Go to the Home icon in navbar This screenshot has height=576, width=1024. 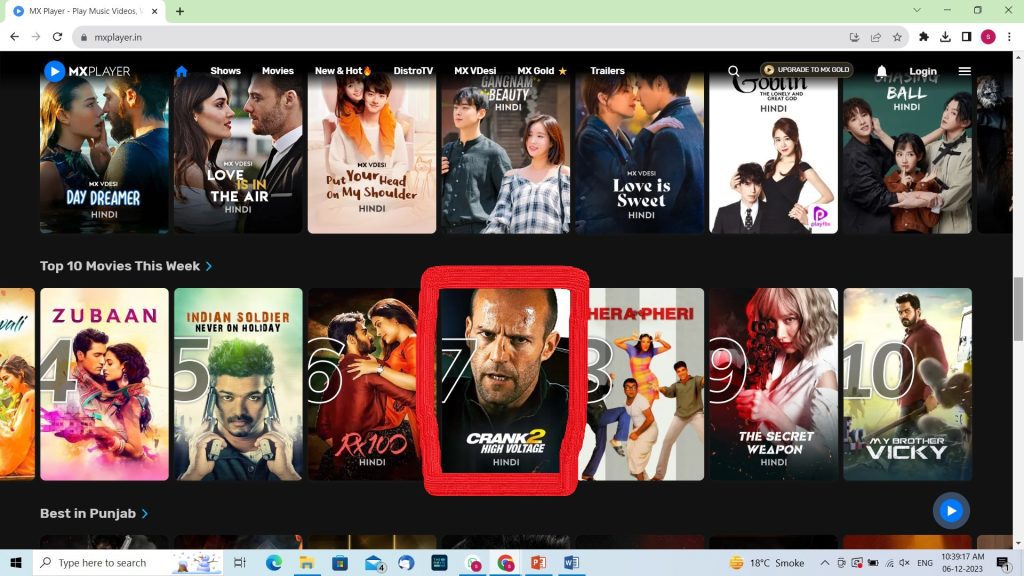point(182,71)
